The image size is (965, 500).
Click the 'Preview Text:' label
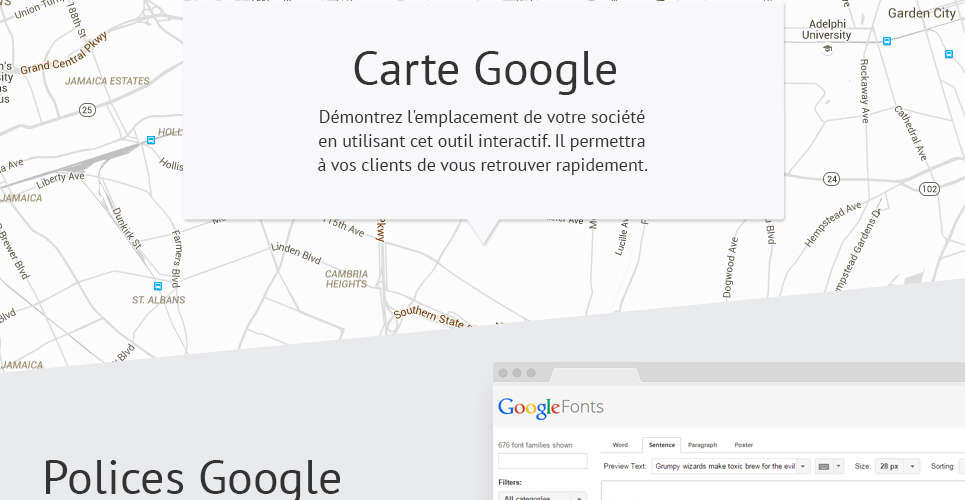pos(625,467)
